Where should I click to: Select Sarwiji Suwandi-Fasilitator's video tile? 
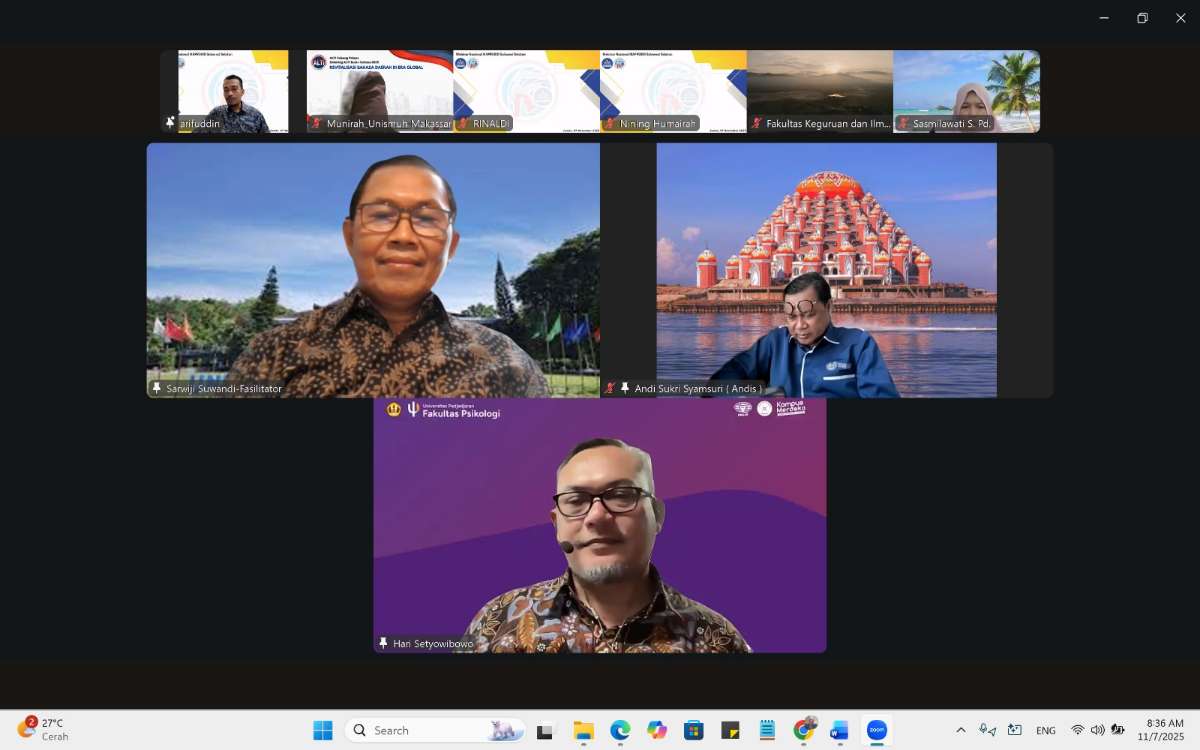pyautogui.click(x=373, y=270)
